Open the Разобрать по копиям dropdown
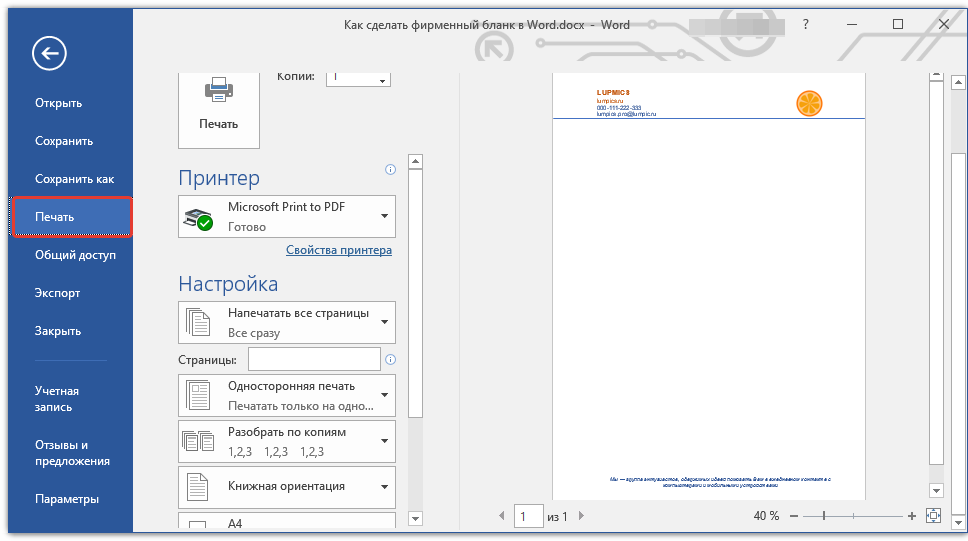 click(x=286, y=441)
